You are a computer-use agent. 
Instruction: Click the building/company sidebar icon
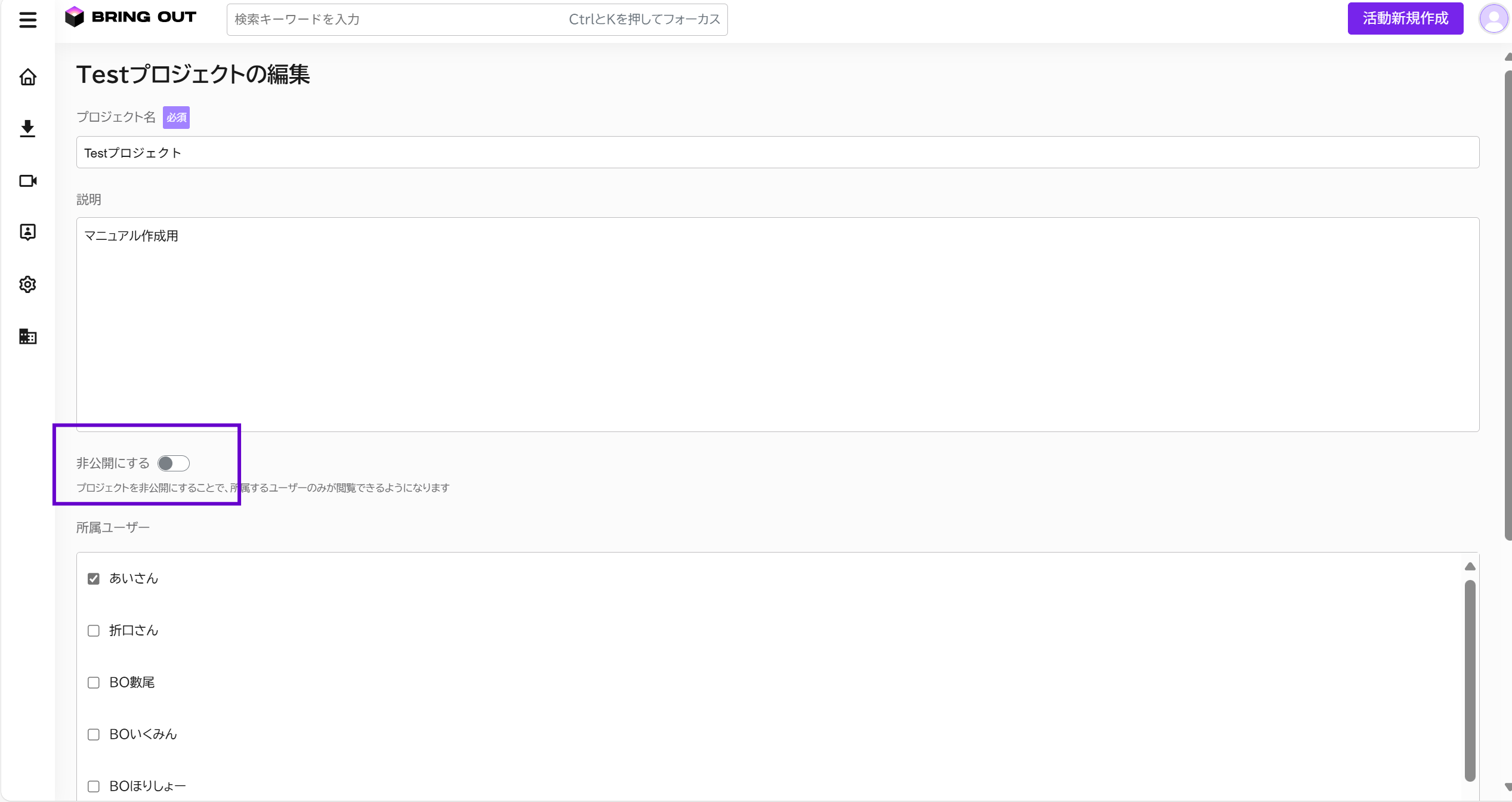pyautogui.click(x=27, y=337)
